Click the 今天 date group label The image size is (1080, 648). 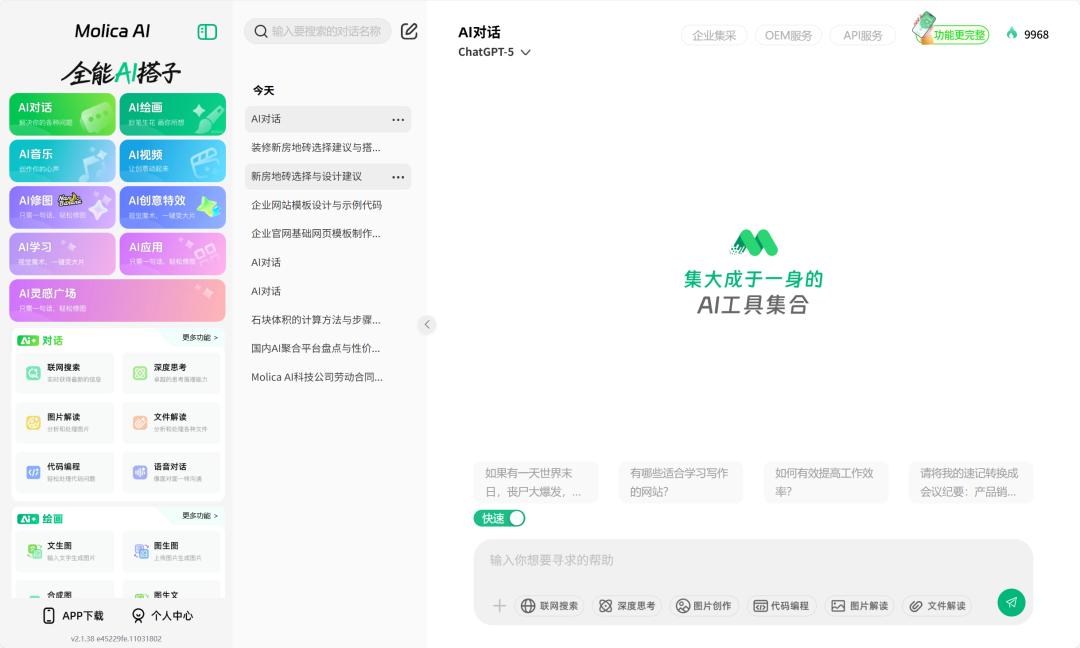point(263,90)
